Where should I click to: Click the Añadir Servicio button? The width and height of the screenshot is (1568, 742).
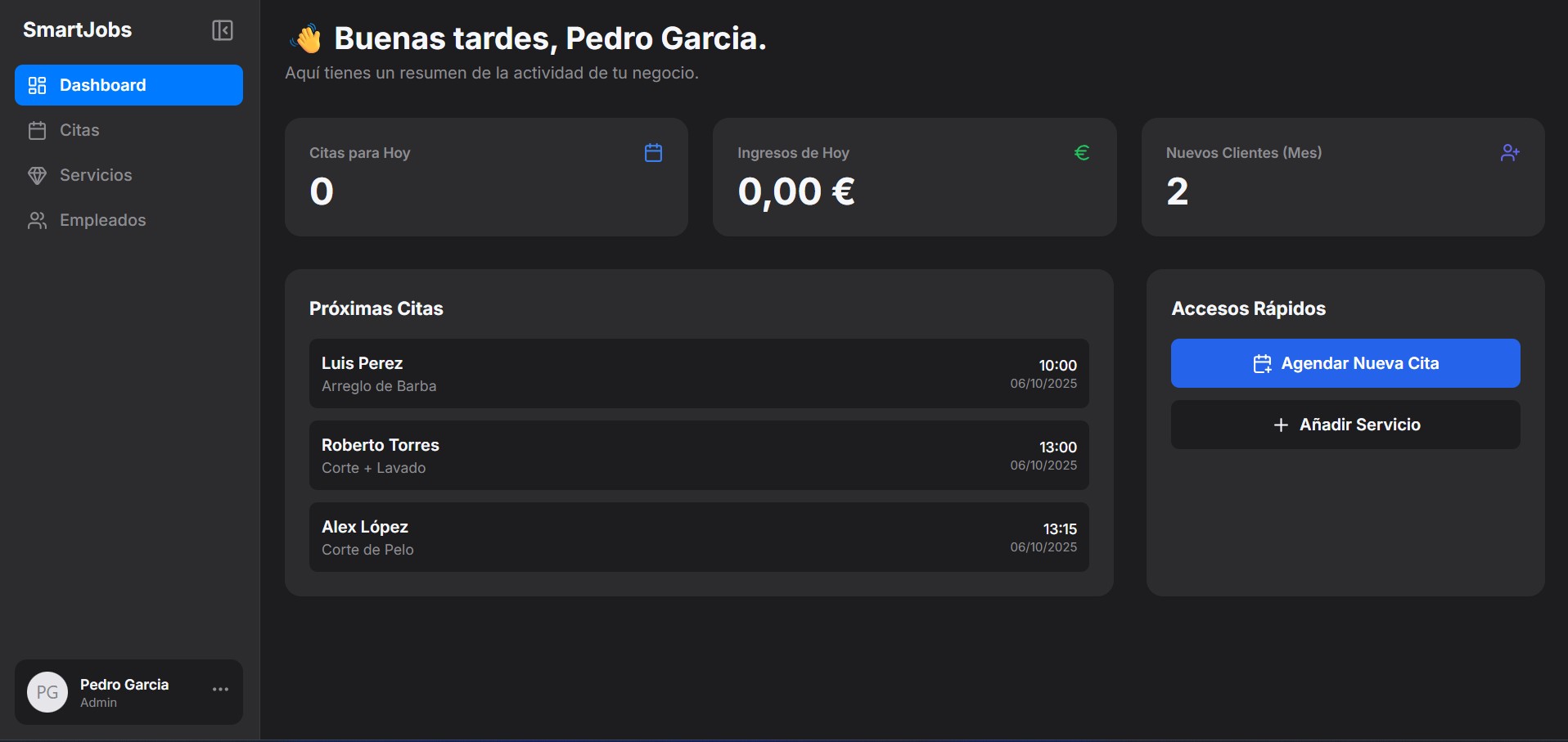tap(1345, 425)
